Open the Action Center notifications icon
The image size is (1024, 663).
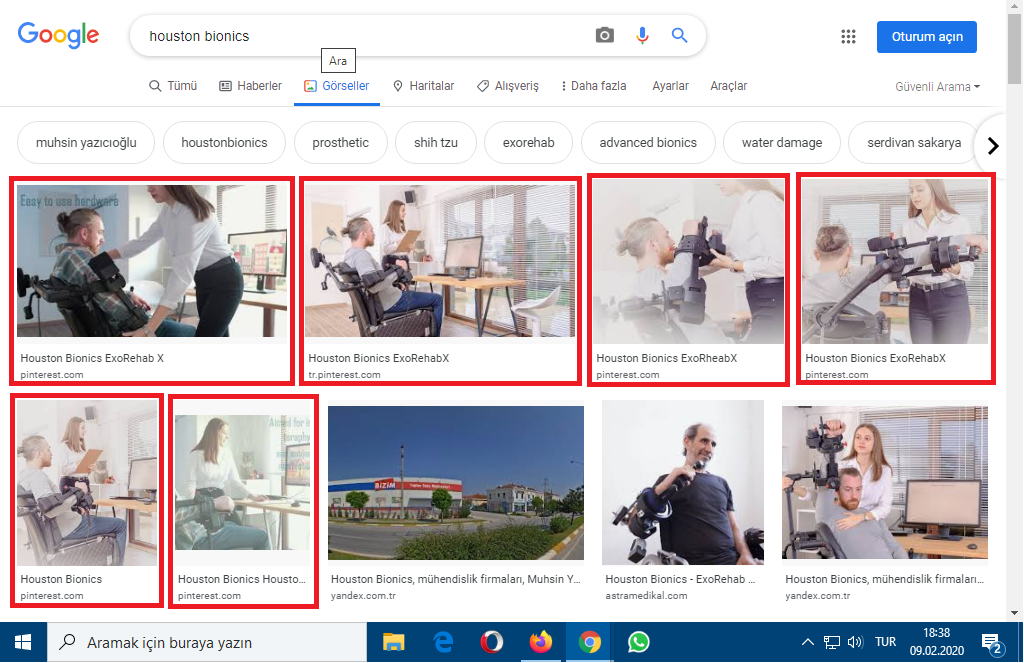click(992, 643)
